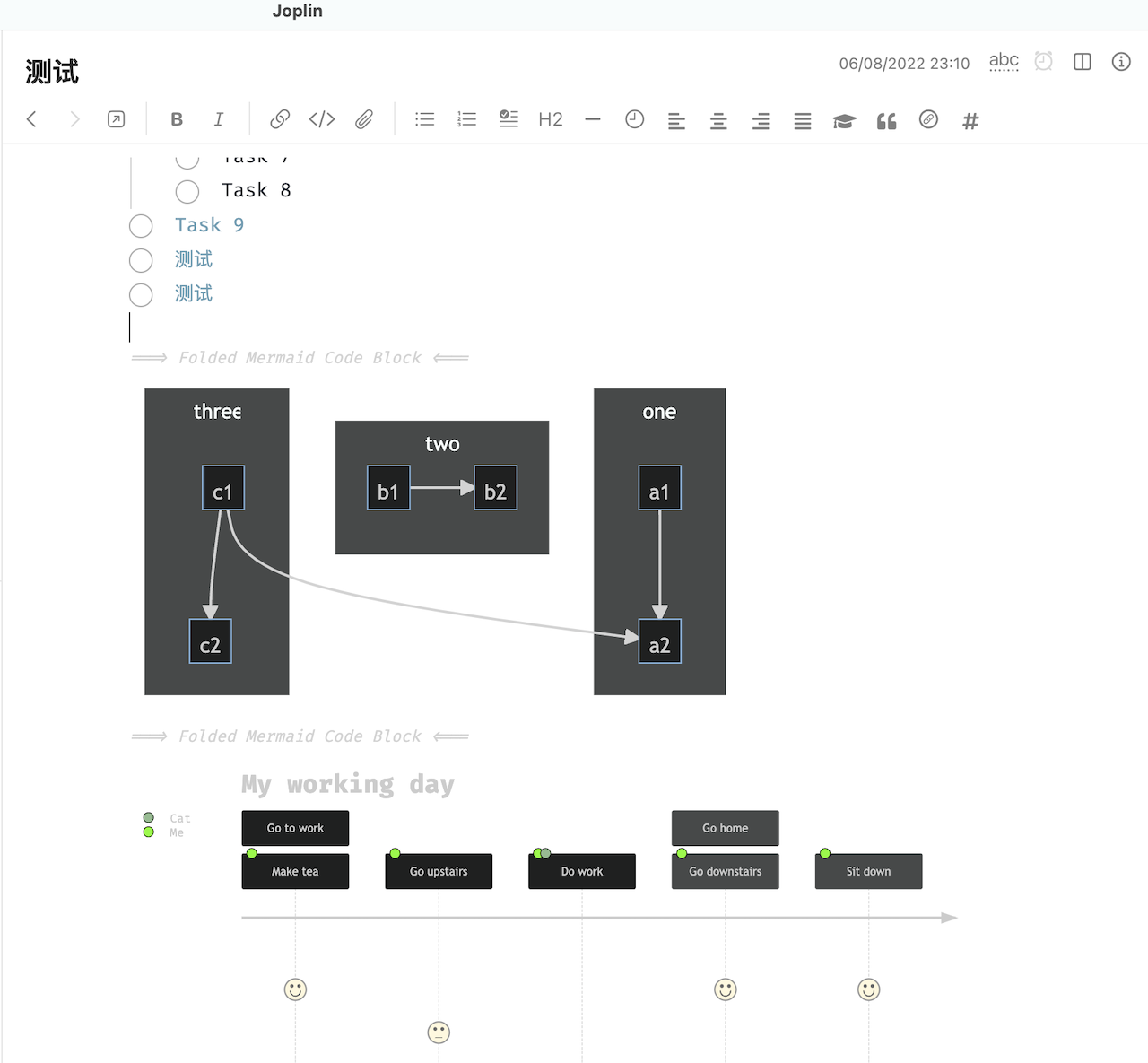Insert horizontal rule

pyautogui.click(x=593, y=119)
